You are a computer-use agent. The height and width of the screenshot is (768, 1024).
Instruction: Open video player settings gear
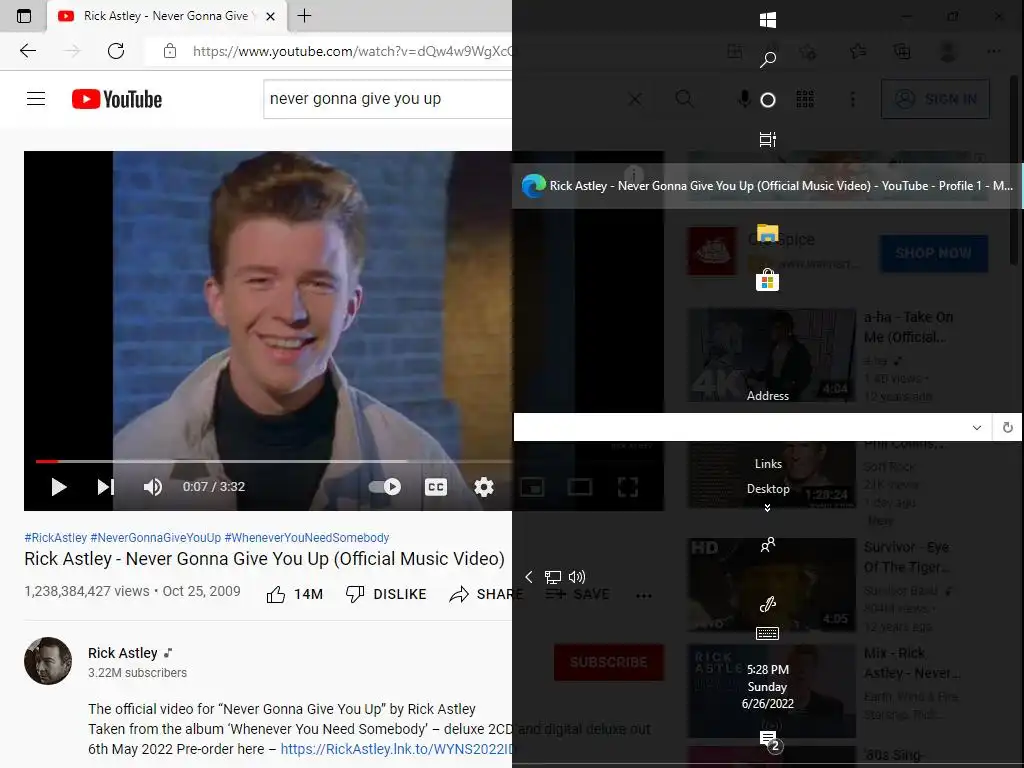coord(484,487)
